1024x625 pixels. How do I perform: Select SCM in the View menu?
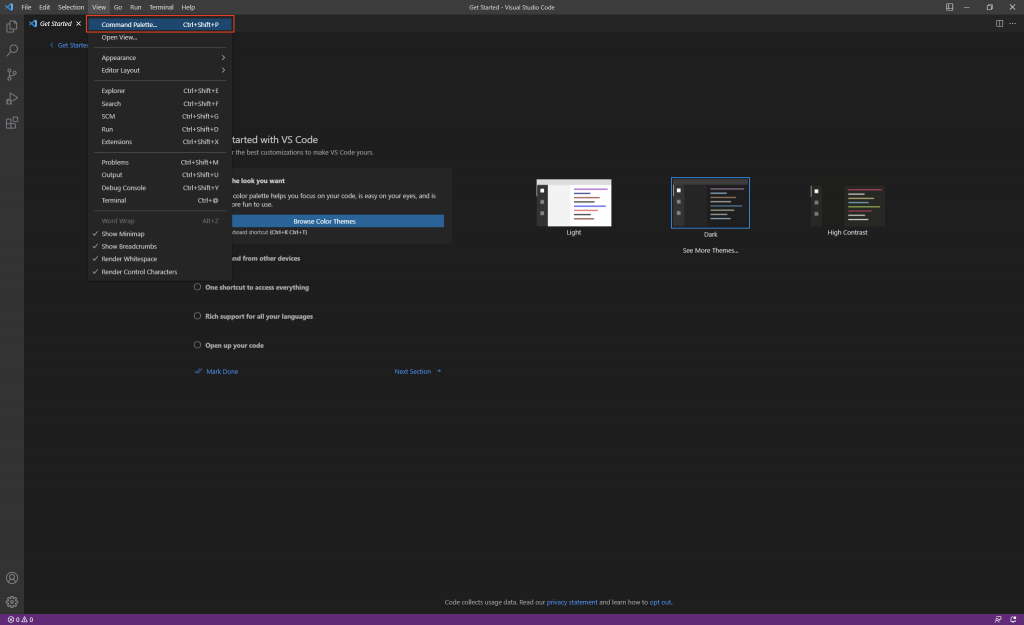160,116
